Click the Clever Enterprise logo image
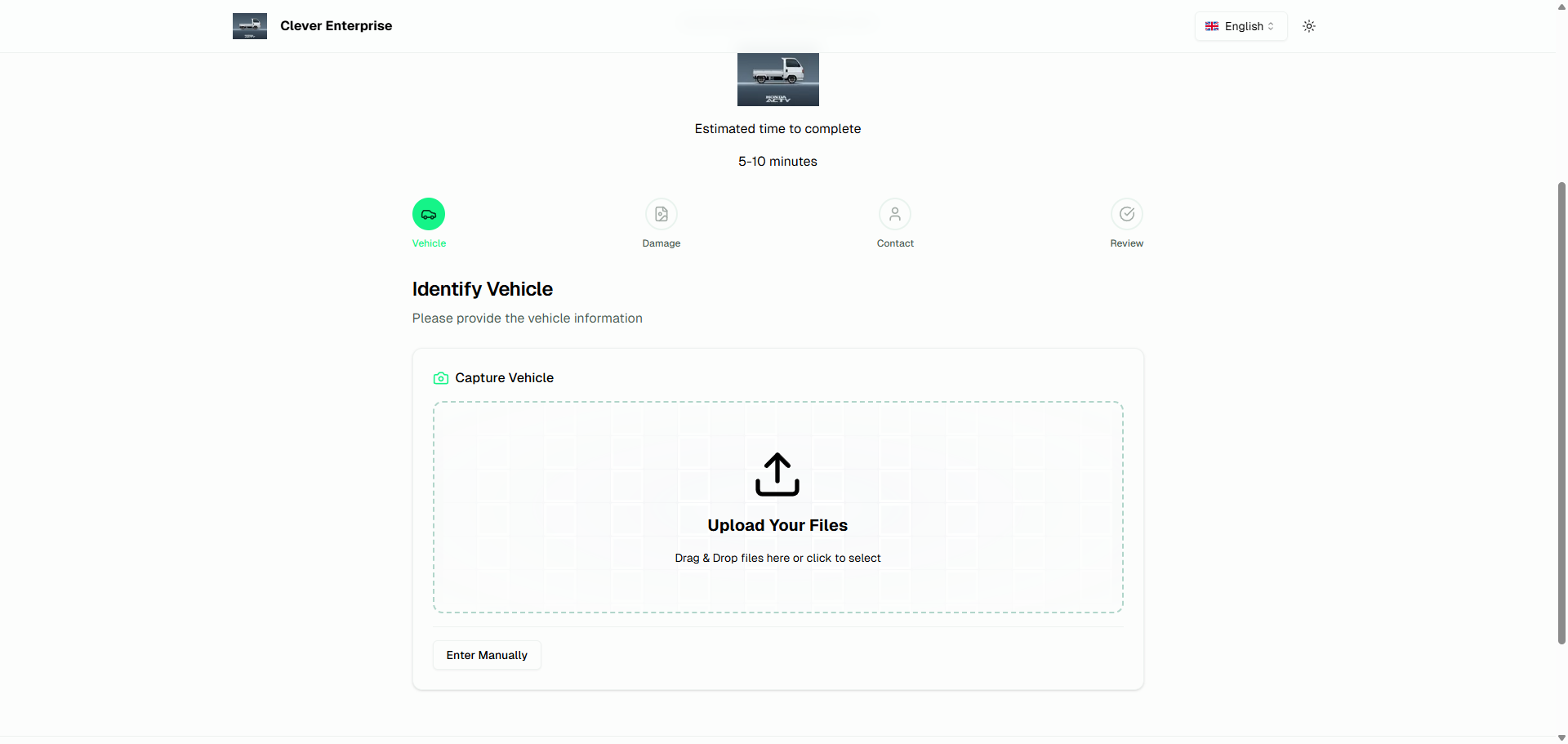This screenshot has height=744, width=1568. click(x=249, y=25)
